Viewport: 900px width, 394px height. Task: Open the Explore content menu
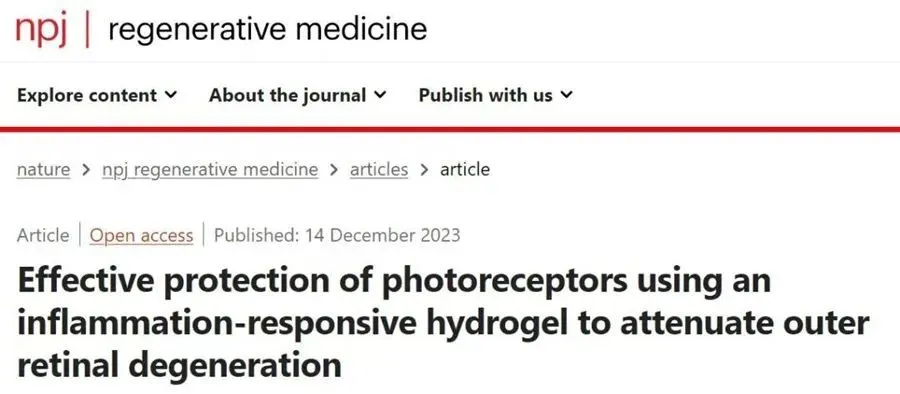point(97,95)
